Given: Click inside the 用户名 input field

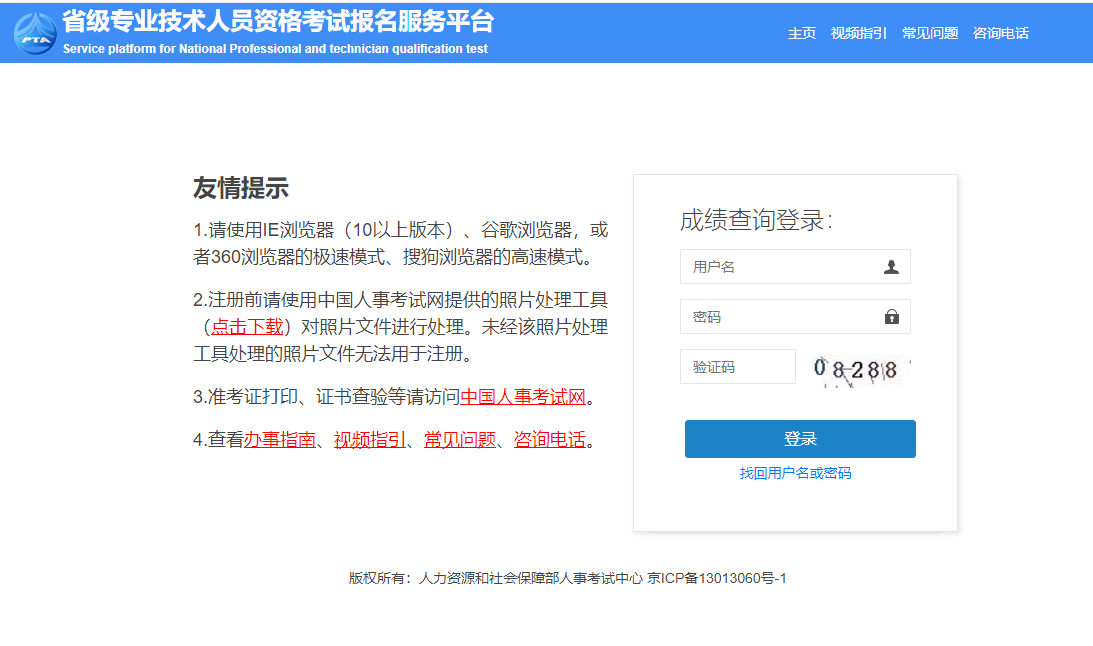Looking at the screenshot, I should tap(780, 266).
